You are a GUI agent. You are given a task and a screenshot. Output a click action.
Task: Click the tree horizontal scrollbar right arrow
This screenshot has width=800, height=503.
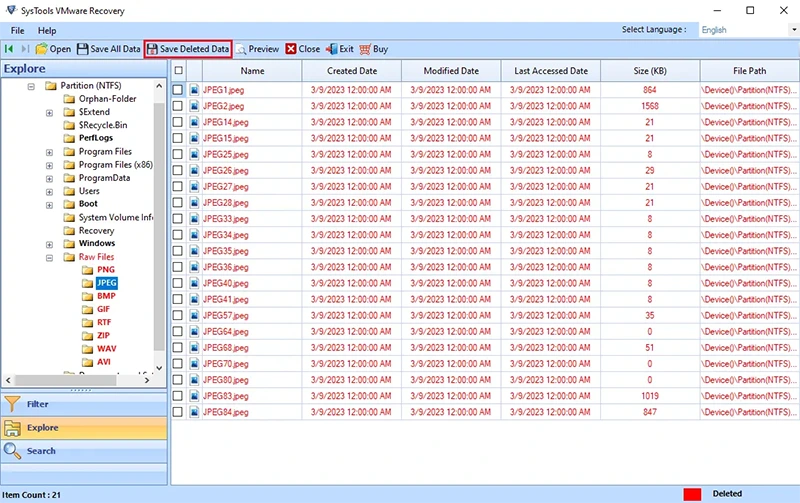[147, 380]
